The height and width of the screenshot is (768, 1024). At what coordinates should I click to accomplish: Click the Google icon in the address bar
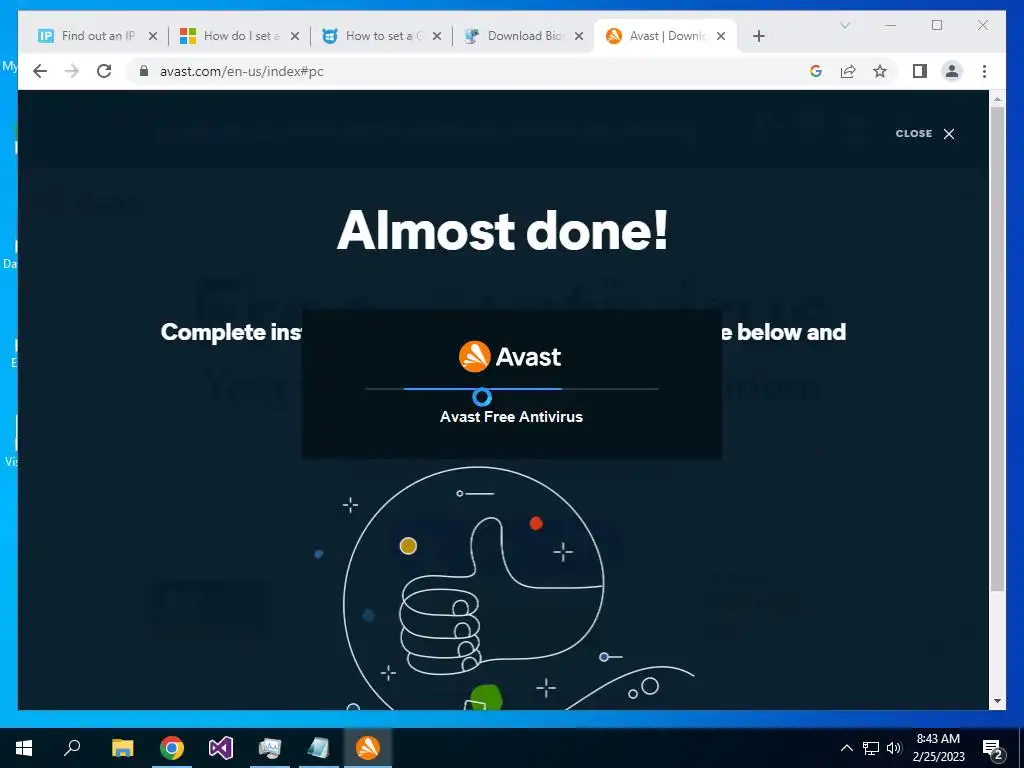[816, 71]
